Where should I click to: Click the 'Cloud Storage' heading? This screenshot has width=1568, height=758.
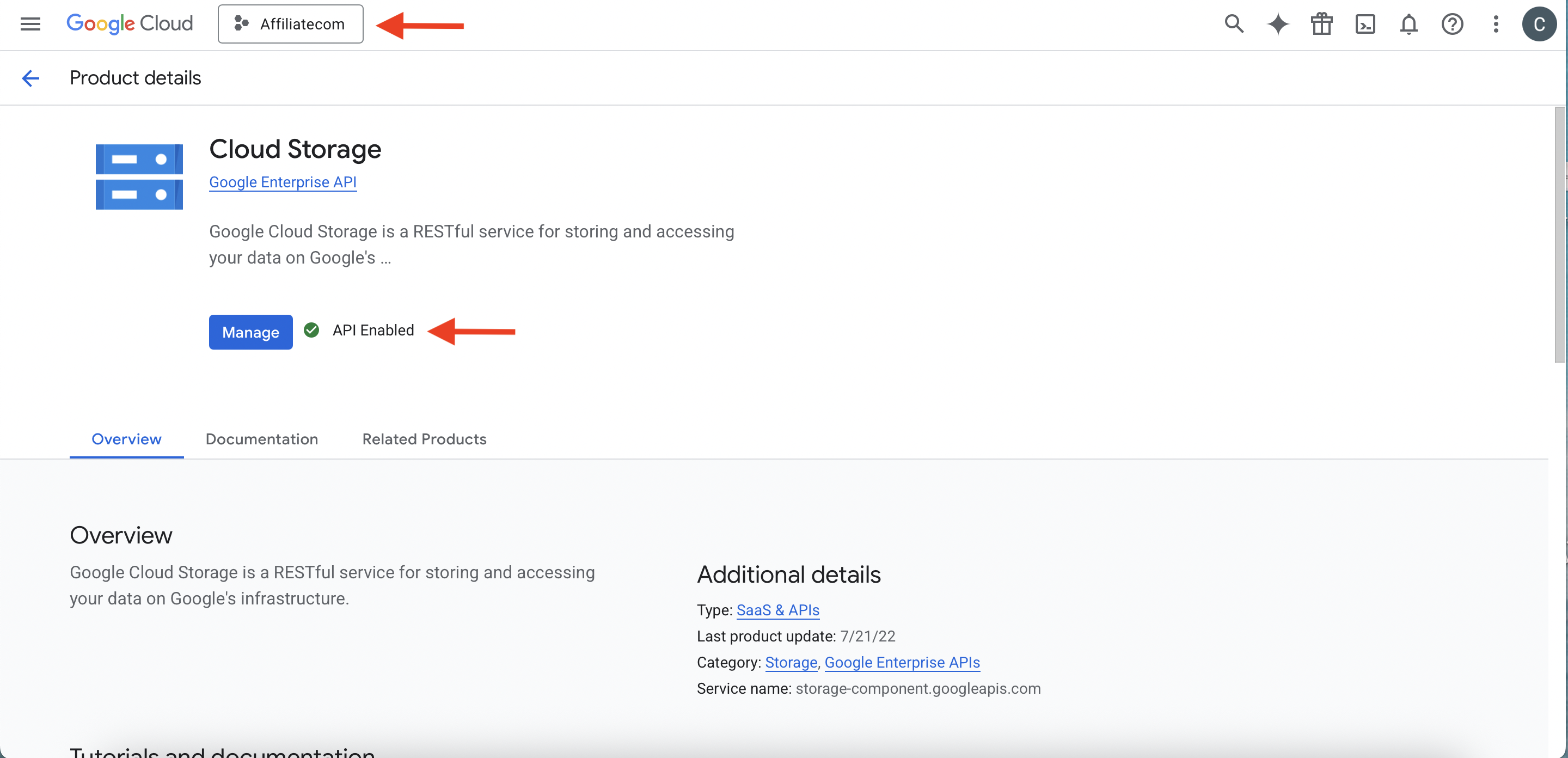295,149
